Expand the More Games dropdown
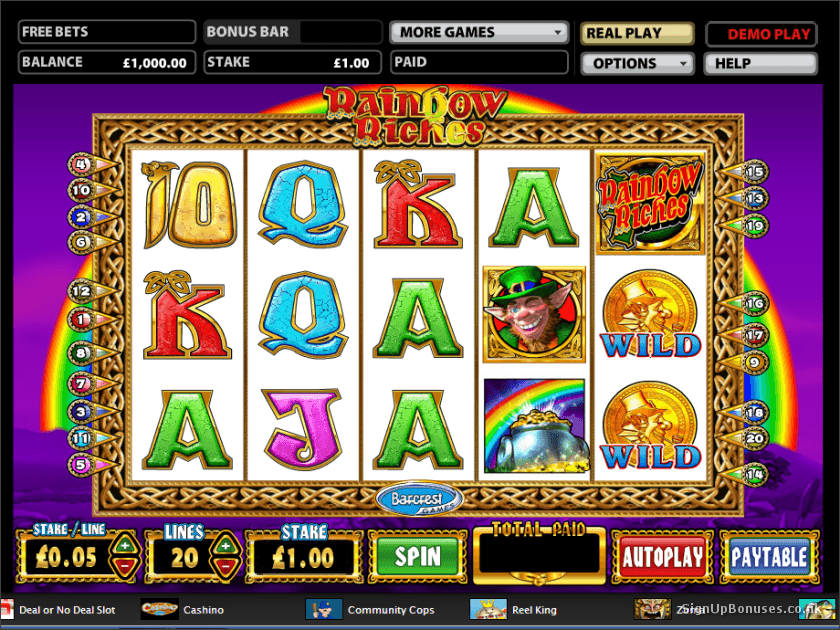The width and height of the screenshot is (840, 630). [x=479, y=32]
